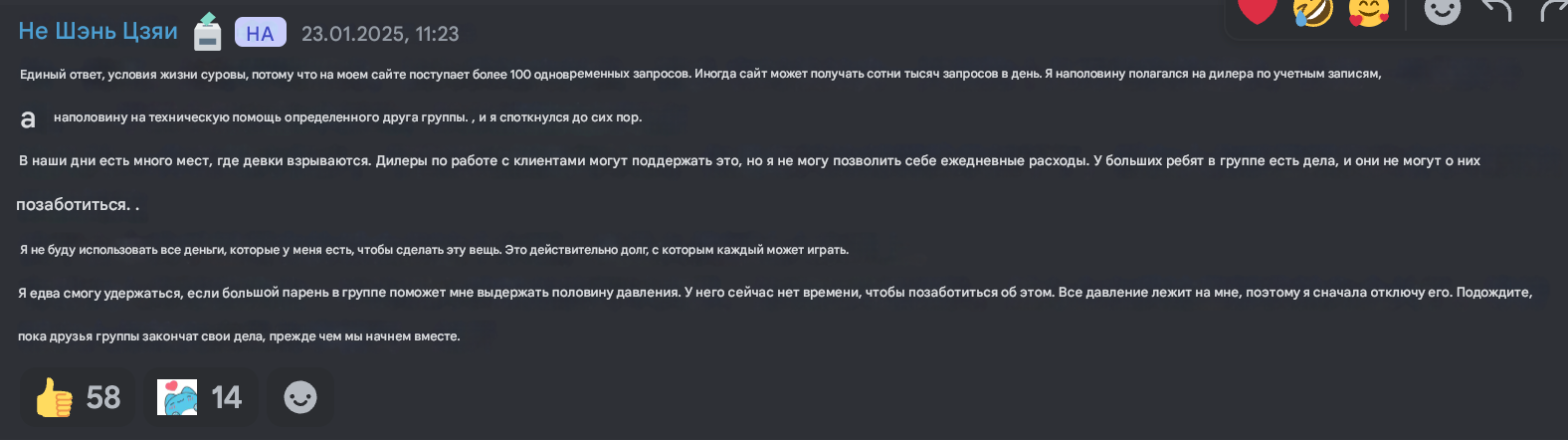Toggle the thumbs-up reaction with 58 votes
Screen dimensions: 1568x440
pos(78,397)
